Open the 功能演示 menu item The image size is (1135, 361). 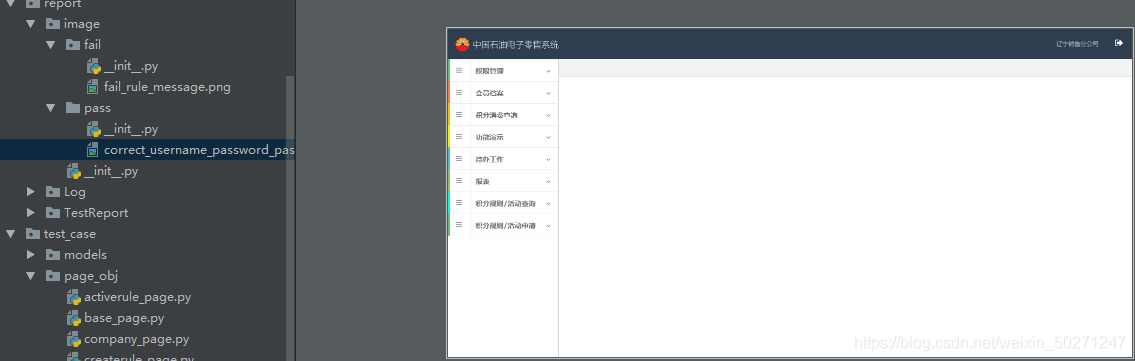point(504,137)
